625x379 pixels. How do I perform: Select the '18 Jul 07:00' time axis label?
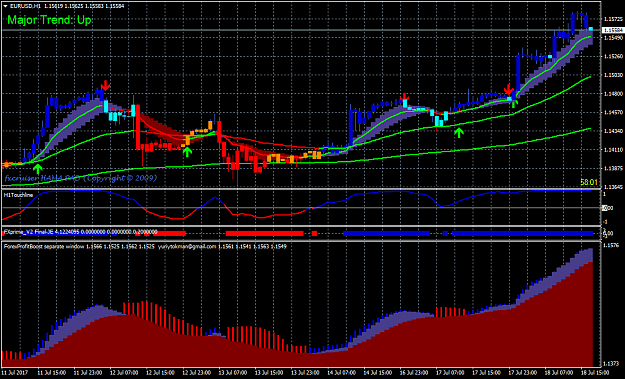(560, 373)
